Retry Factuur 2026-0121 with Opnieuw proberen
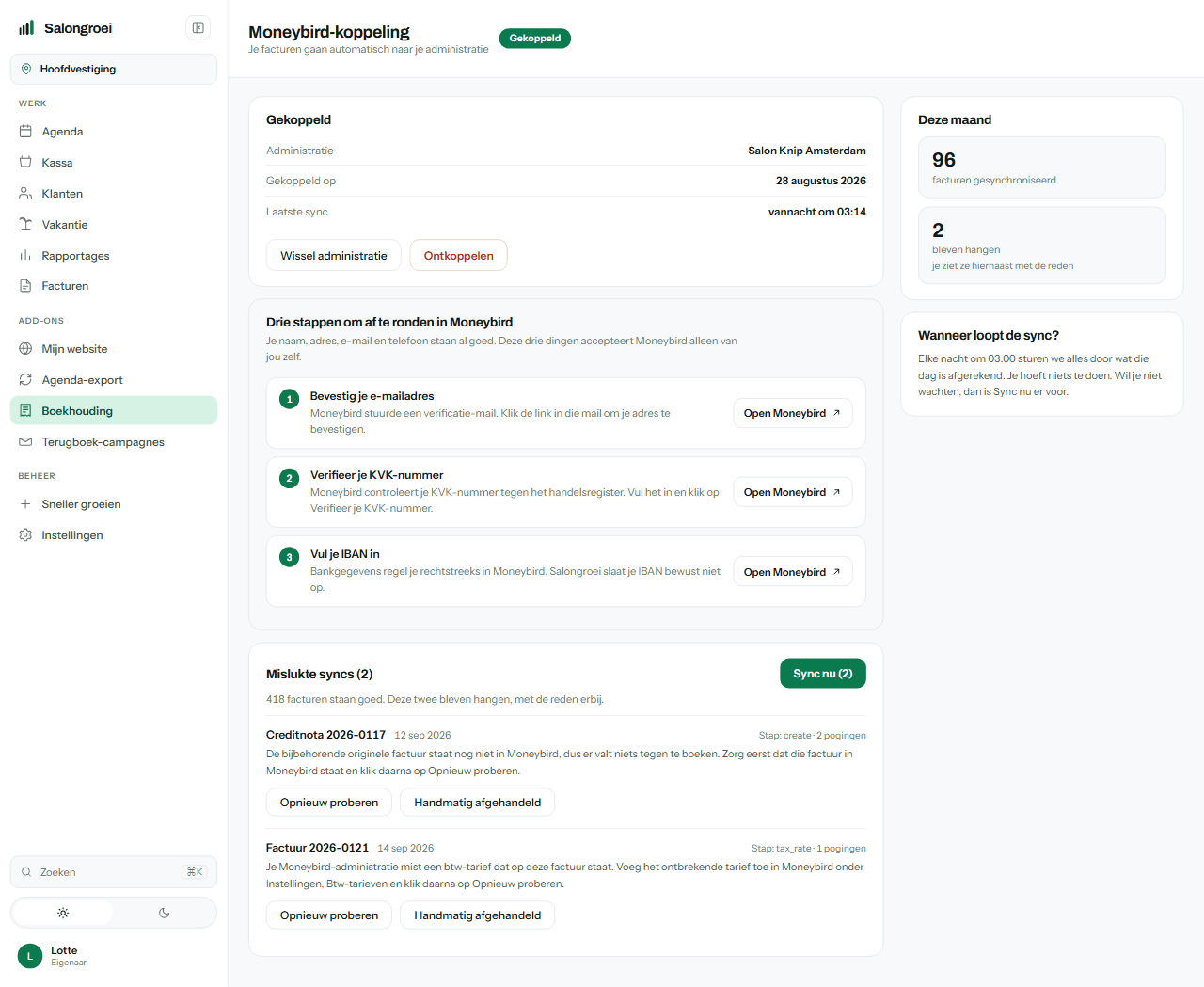 coord(329,915)
